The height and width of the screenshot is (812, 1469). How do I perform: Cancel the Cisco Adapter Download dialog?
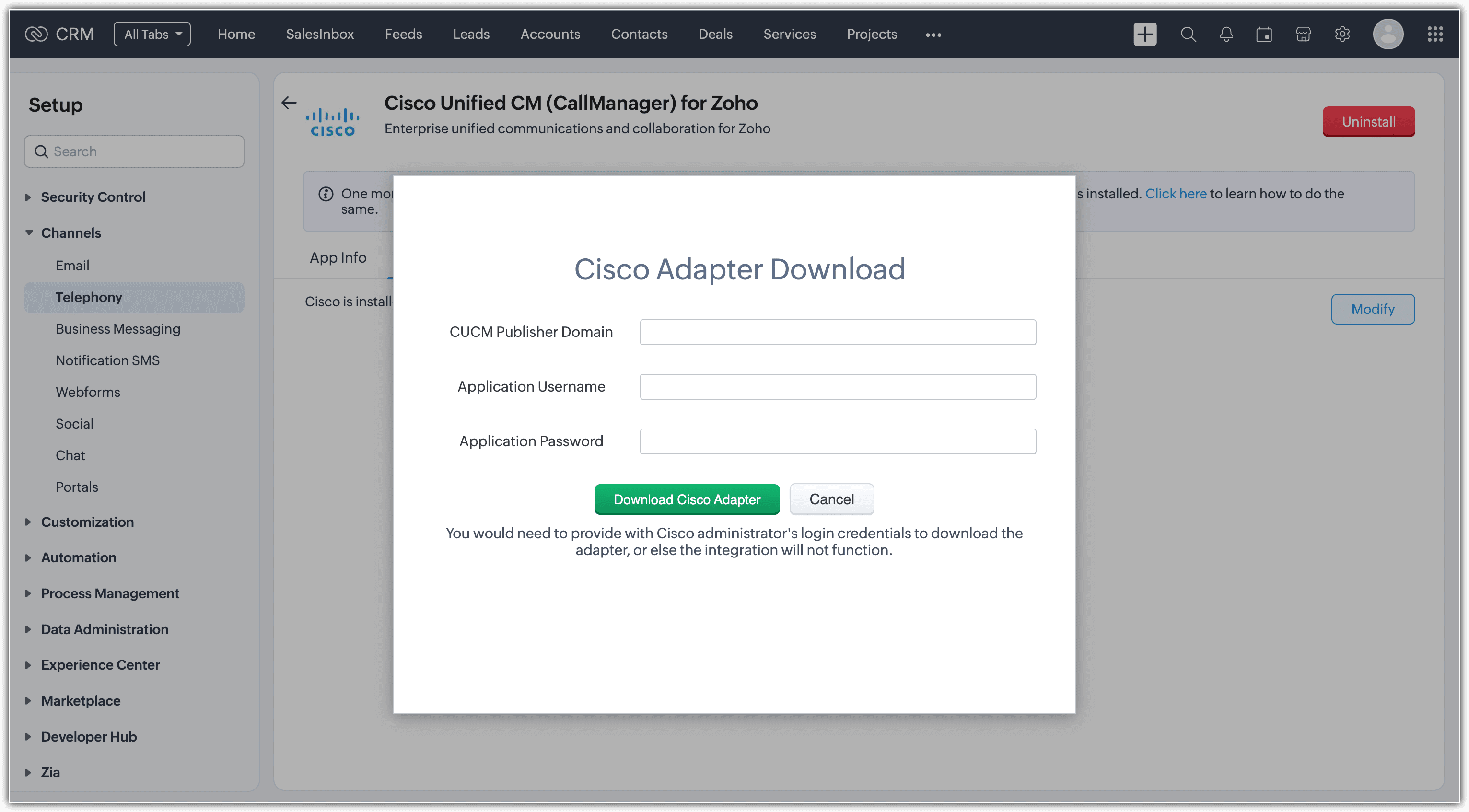tap(831, 499)
